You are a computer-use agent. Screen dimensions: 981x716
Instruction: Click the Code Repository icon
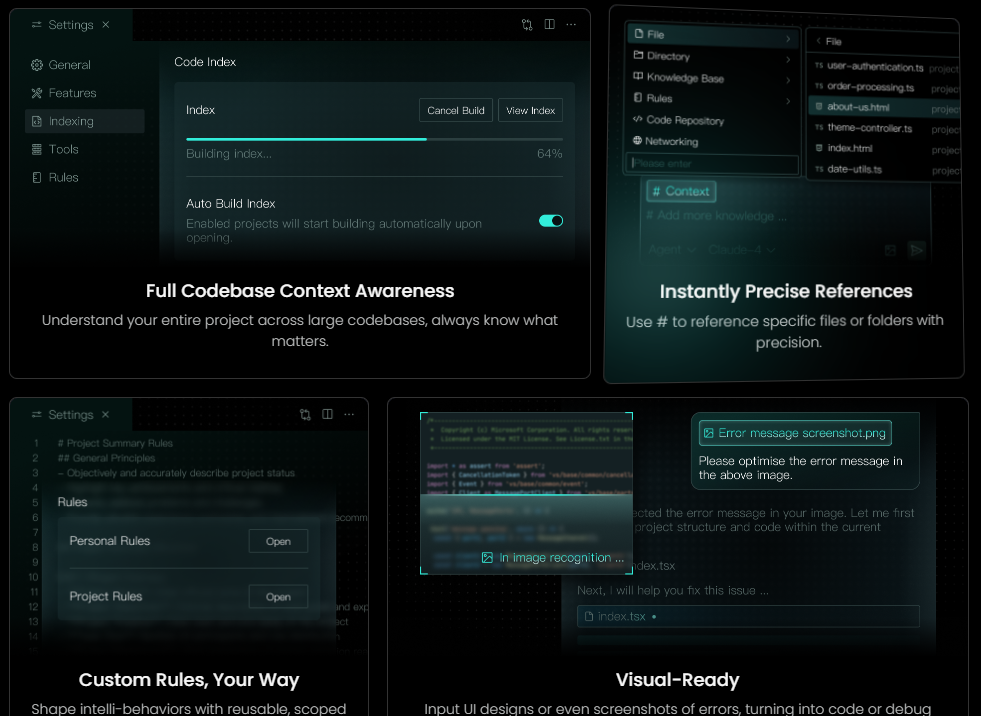click(637, 120)
